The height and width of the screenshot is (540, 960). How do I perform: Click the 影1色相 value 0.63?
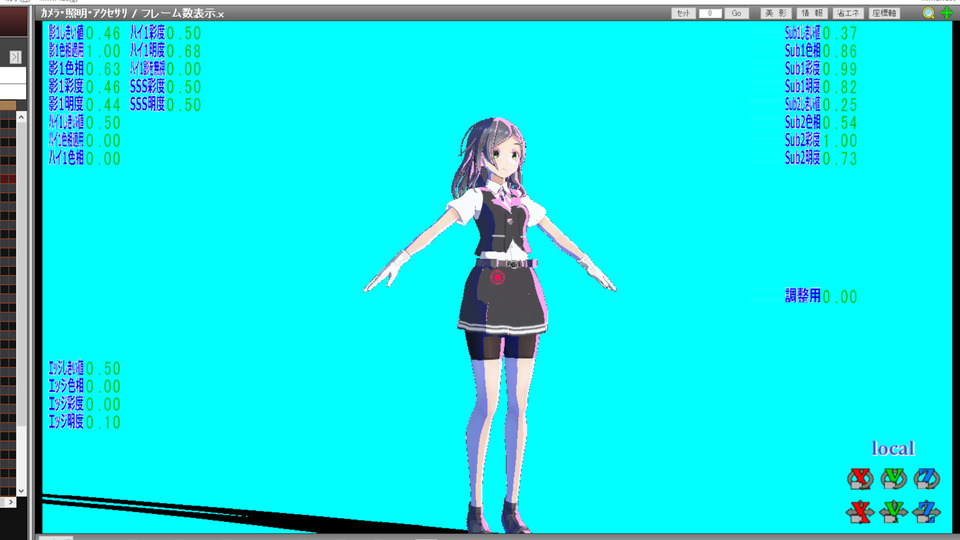point(103,69)
